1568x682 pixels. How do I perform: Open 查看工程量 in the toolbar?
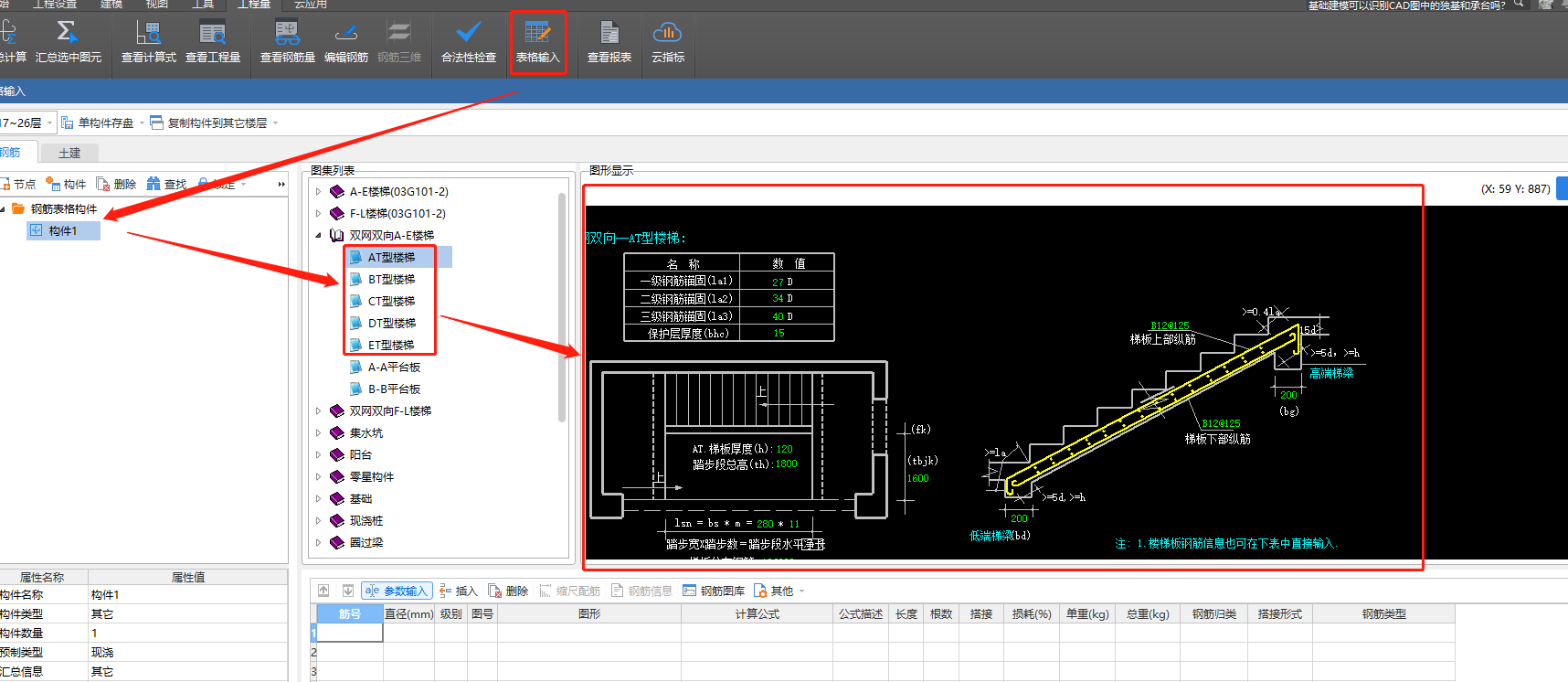click(213, 42)
